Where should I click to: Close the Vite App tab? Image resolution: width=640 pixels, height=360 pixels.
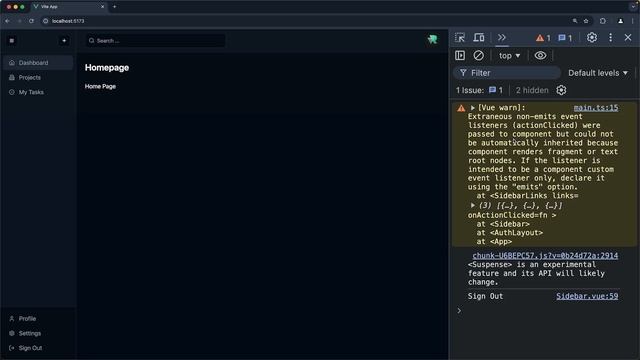[x=102, y=7]
